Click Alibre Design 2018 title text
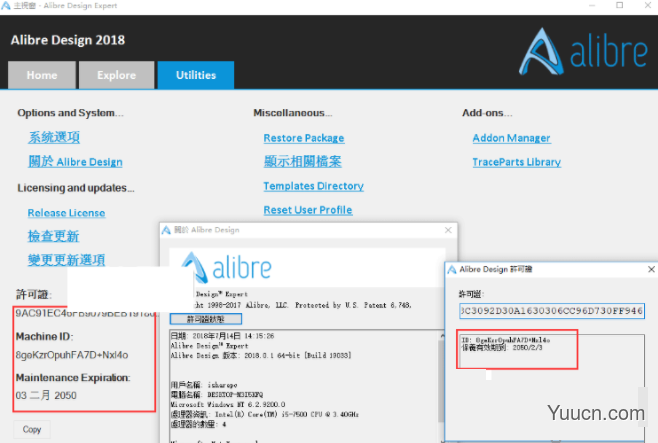Viewport: 658px width, 443px height. coord(68,40)
